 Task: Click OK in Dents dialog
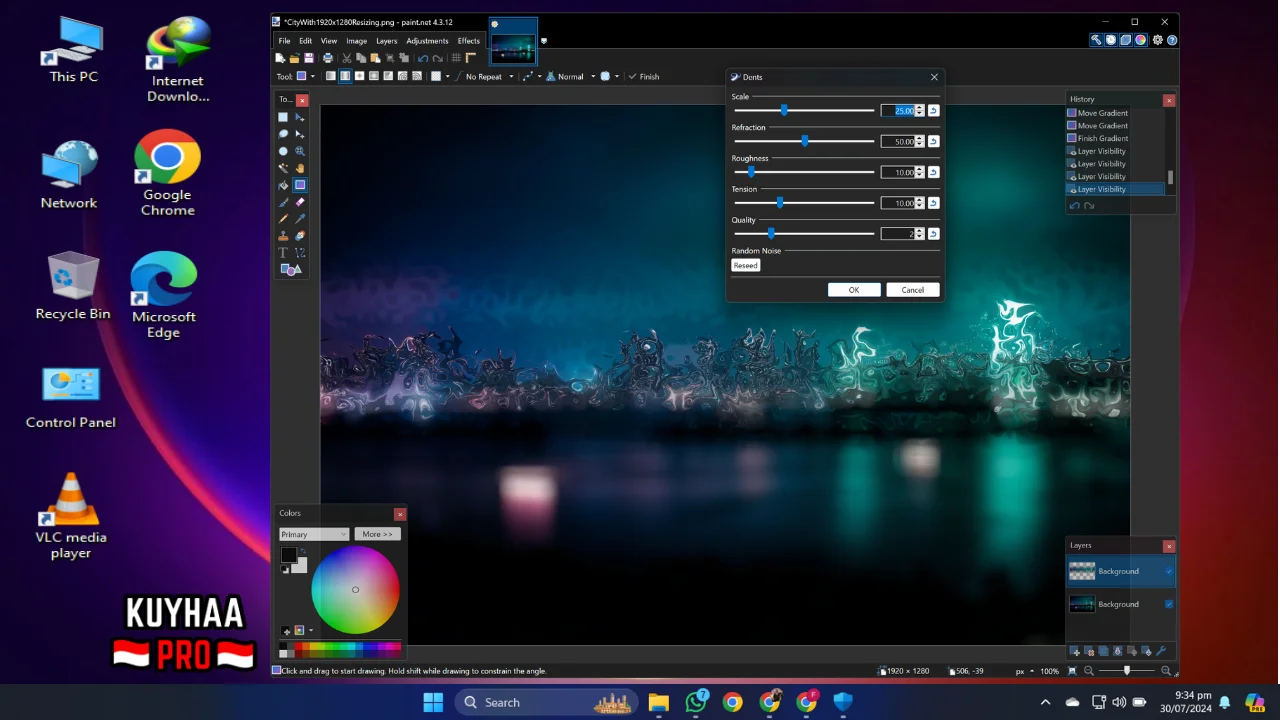(x=854, y=290)
